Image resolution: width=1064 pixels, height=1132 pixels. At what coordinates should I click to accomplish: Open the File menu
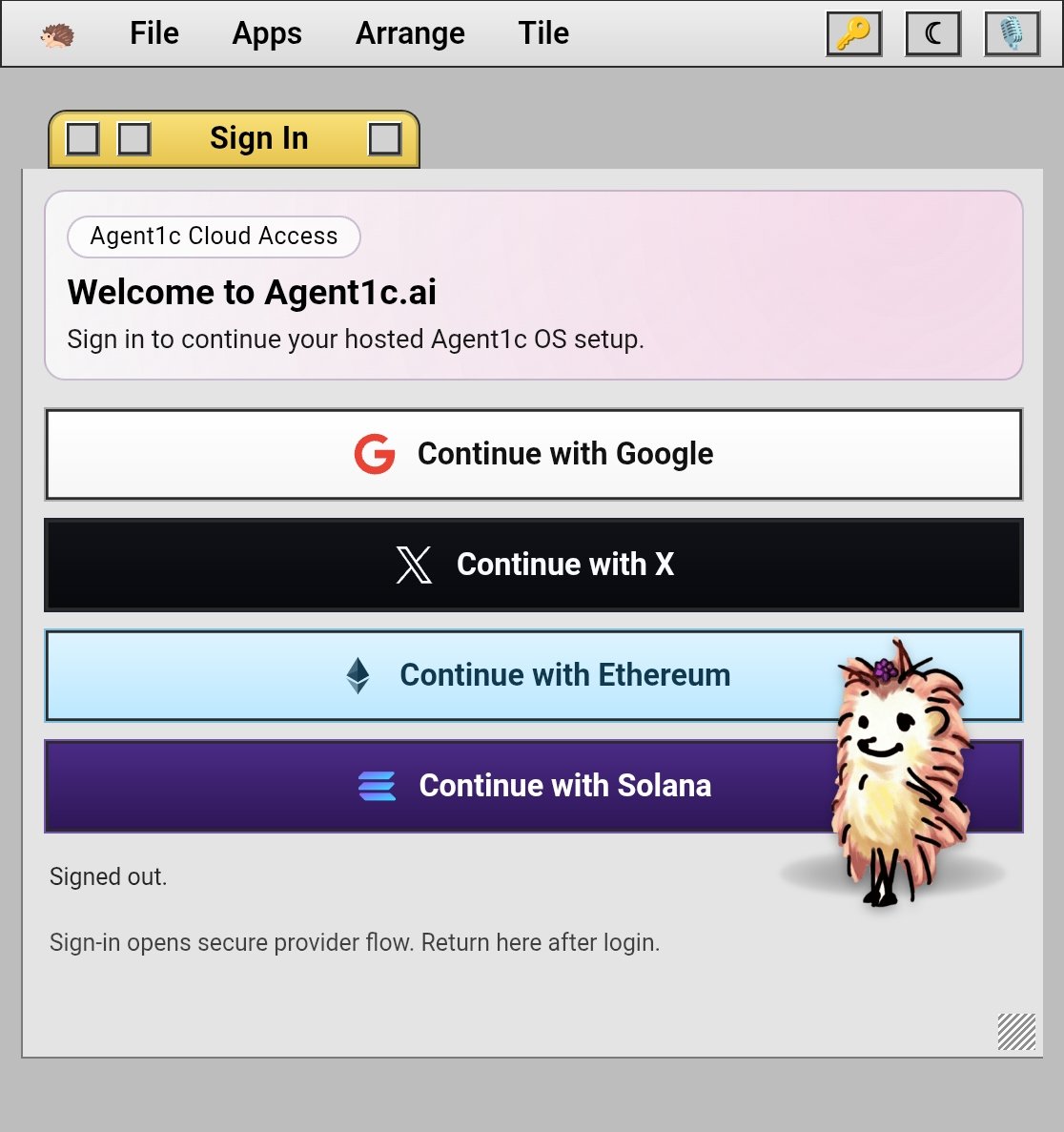coord(154,33)
